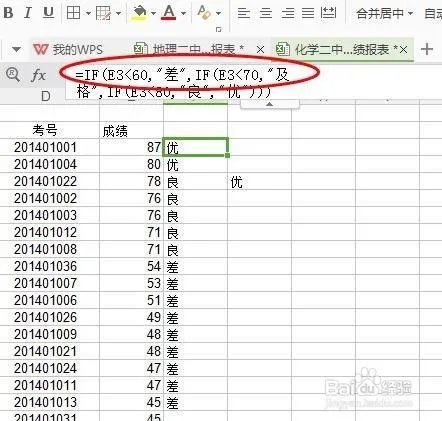This screenshot has height=421, width=442.
Task: Close the 化学二中...绩报表 tab
Action: point(403,50)
